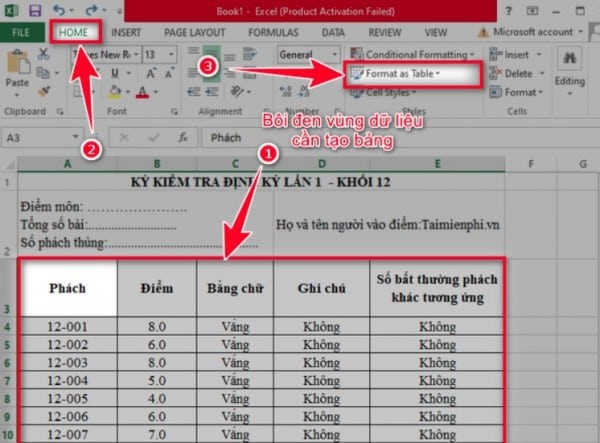Click the Microsoft account button

pyautogui.click(x=530, y=32)
